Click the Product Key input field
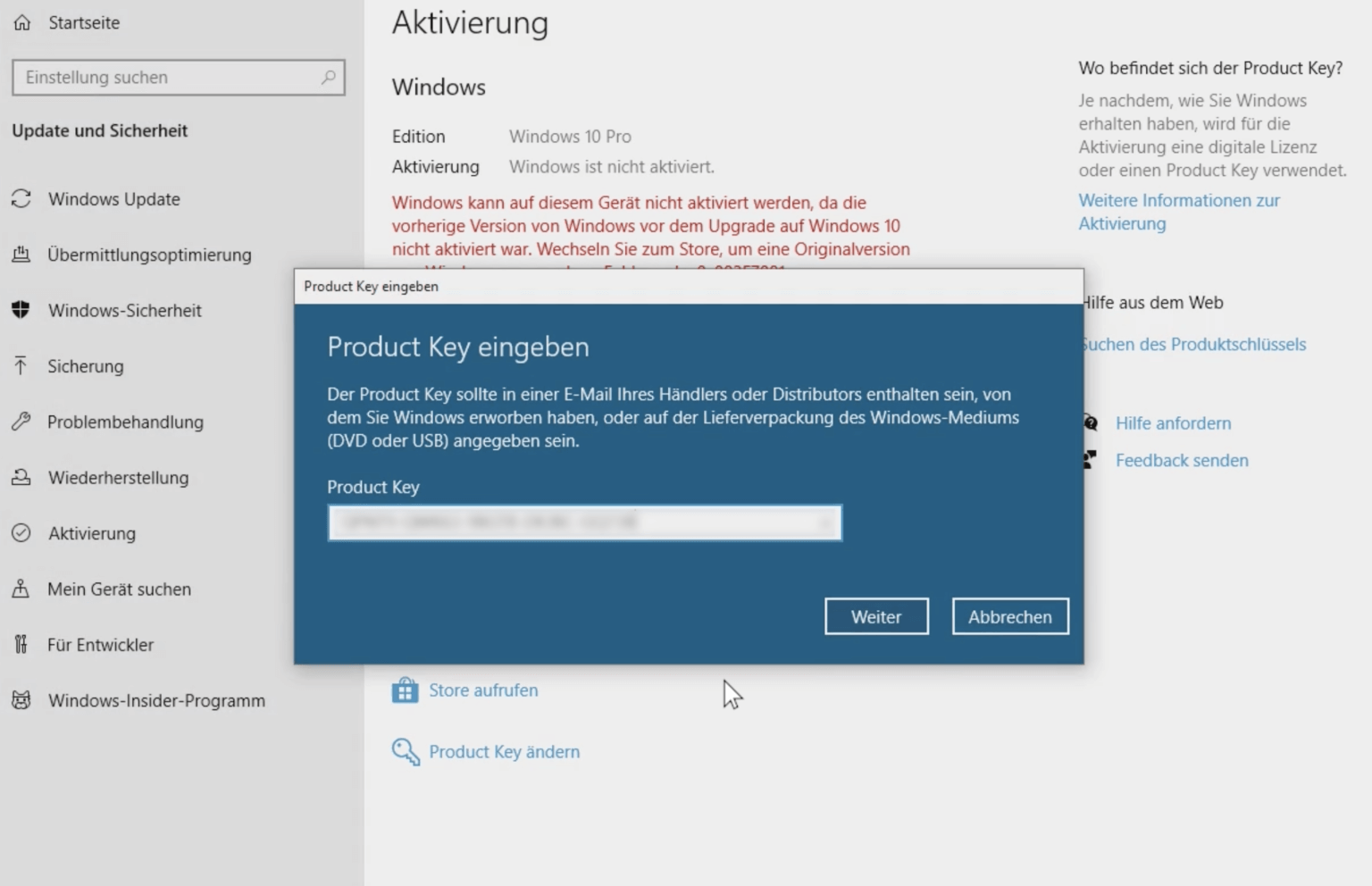Image resolution: width=1372 pixels, height=886 pixels. point(584,522)
